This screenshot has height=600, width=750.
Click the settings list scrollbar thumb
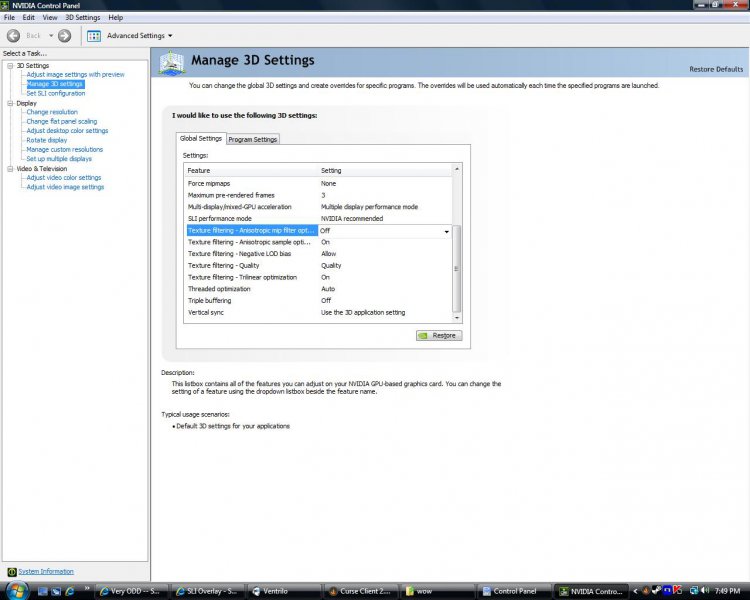tap(456, 268)
